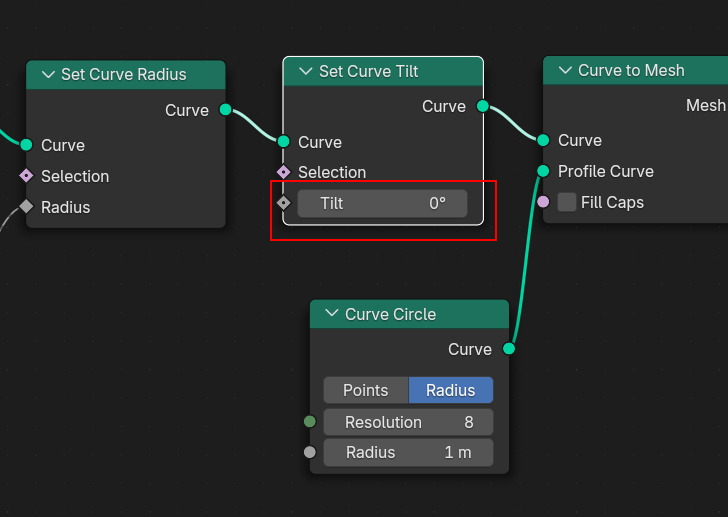Collapse the Set Curve Tilt node
Viewport: 728px width, 517px height.
point(306,71)
